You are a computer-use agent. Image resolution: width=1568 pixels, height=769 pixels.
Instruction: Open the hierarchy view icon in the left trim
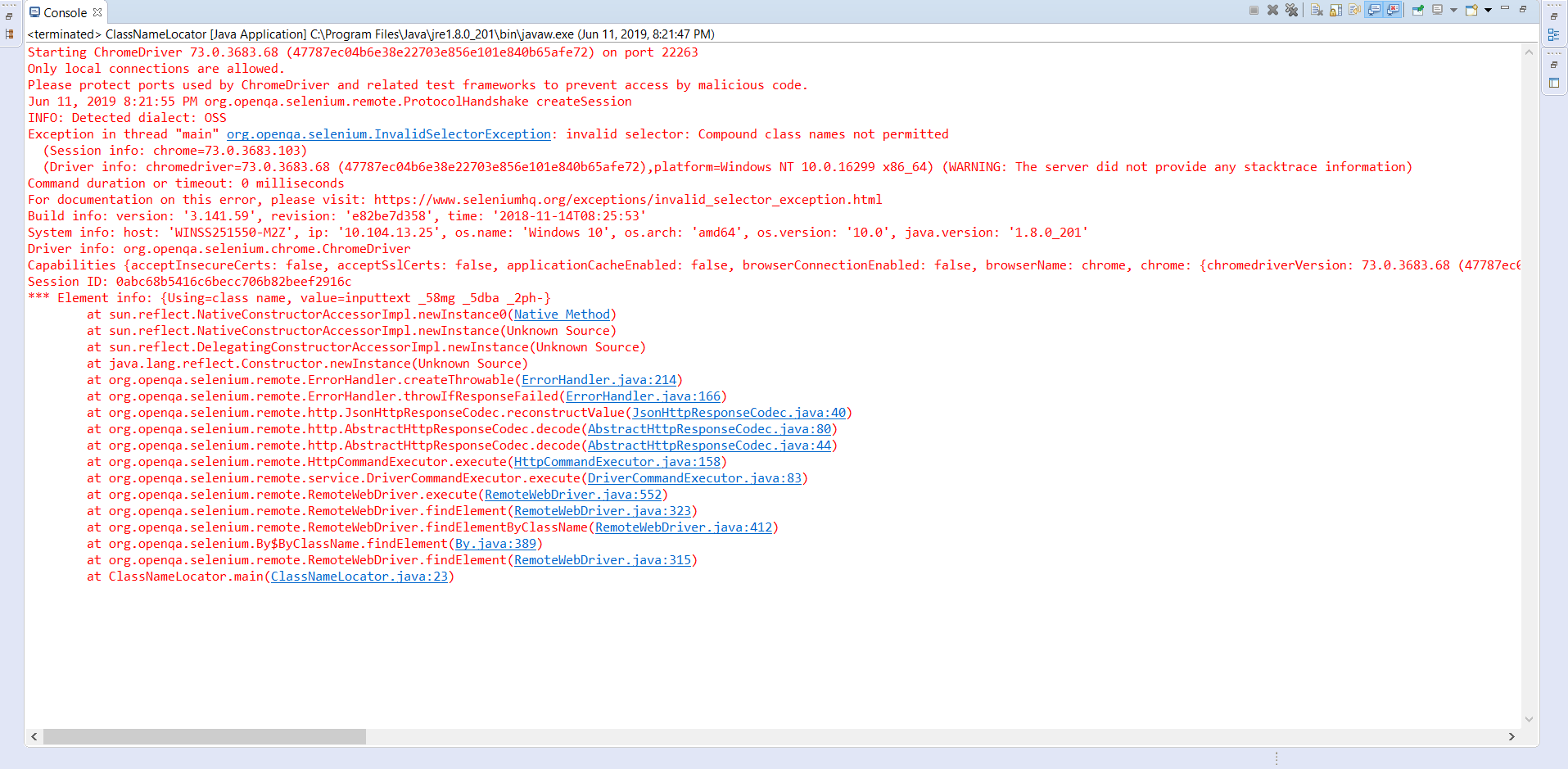[9, 34]
